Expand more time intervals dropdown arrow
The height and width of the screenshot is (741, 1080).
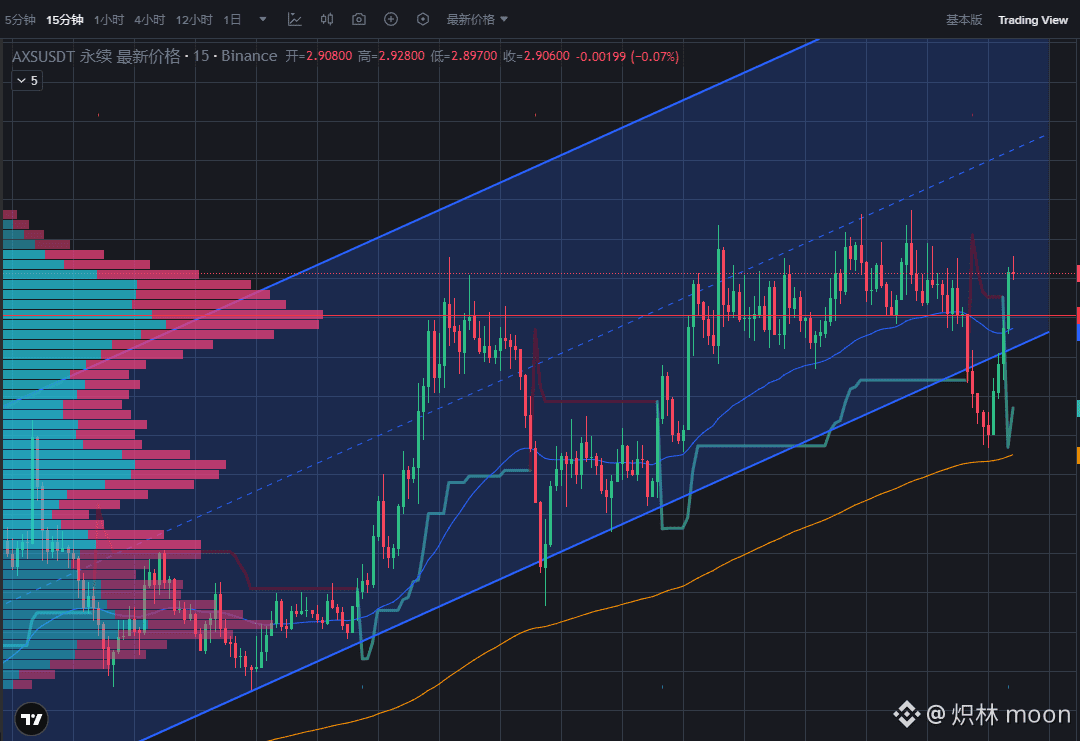(262, 19)
